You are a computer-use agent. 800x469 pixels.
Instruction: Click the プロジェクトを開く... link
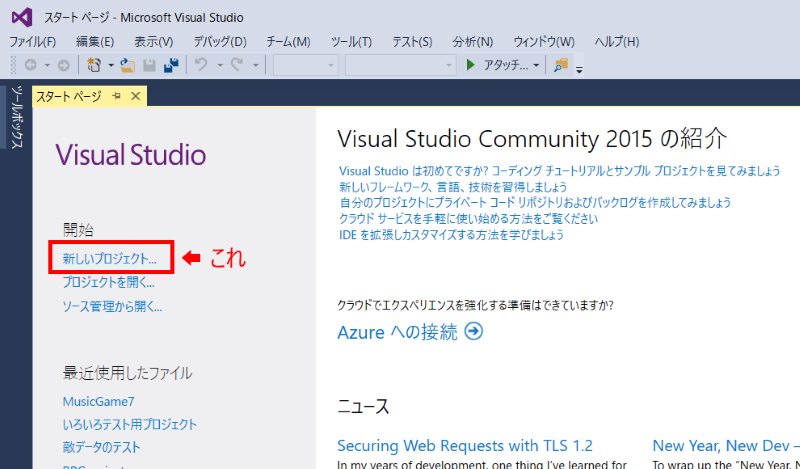point(109,282)
